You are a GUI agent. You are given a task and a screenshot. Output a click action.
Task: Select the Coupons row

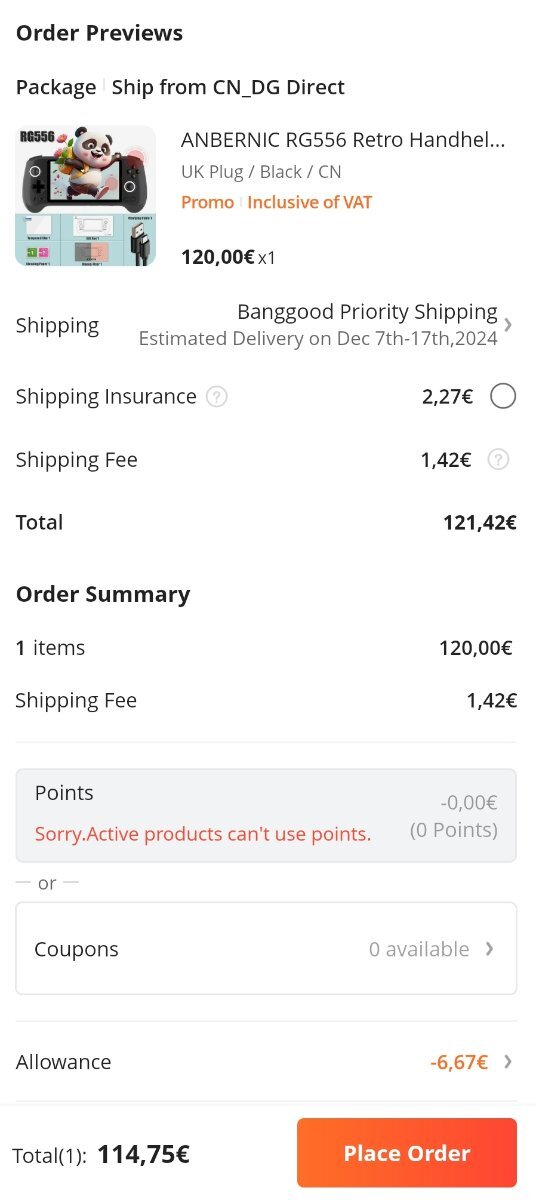pos(266,949)
